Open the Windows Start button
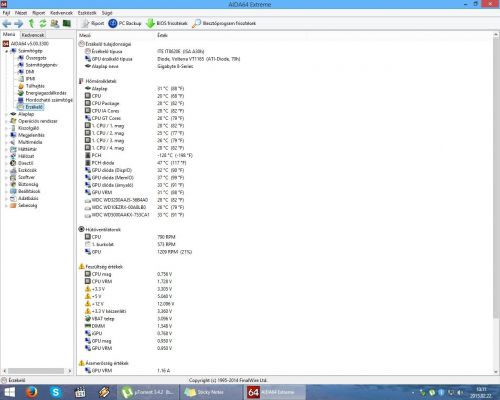Viewport: 500px width, 400px height. pos(10,392)
